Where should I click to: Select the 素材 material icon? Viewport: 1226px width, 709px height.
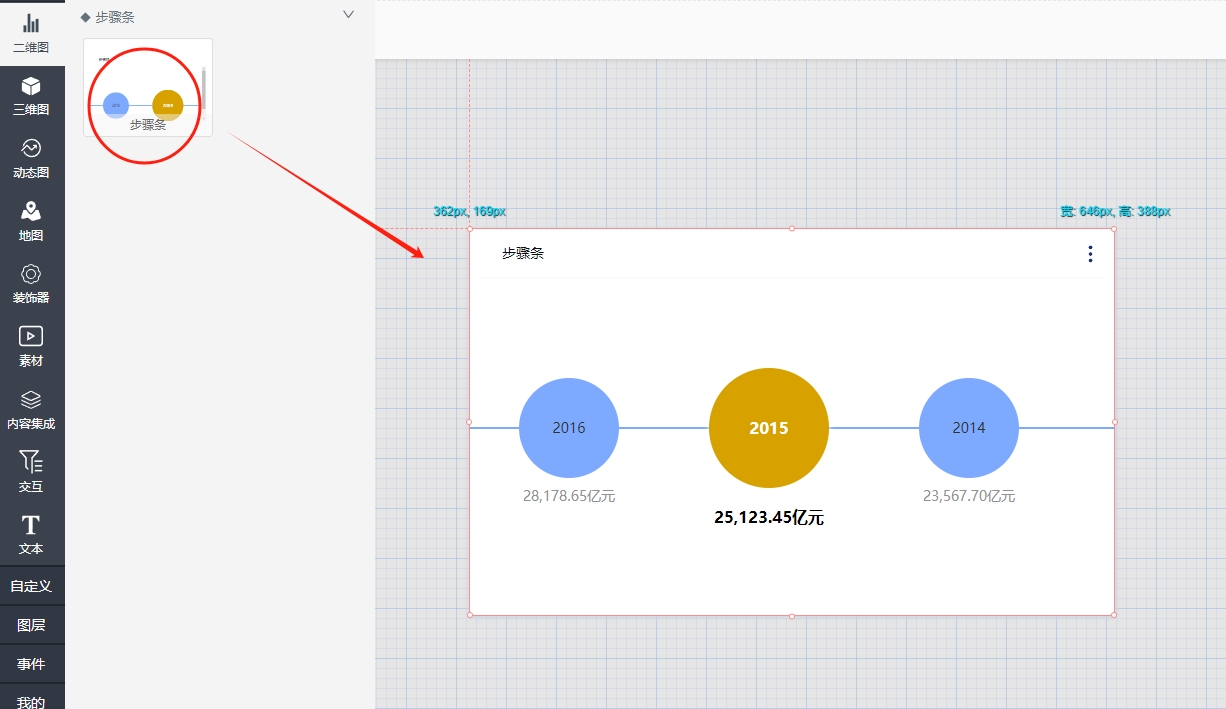(31, 347)
